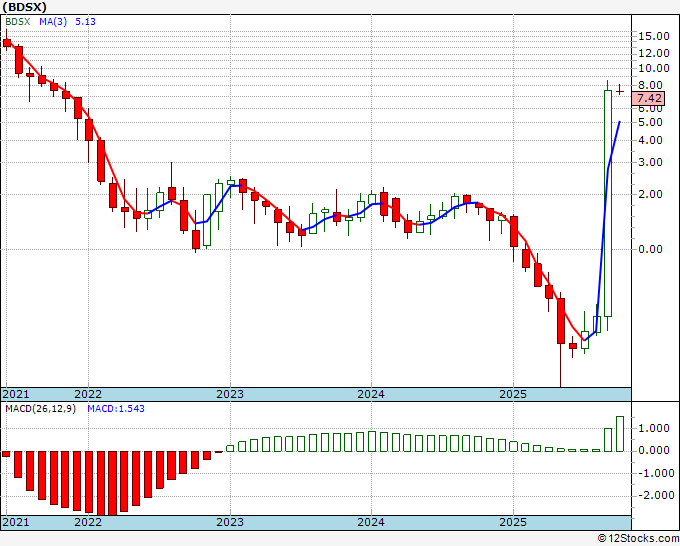Screen dimensions: 680x546
Task: Click 2021 on the price chart timeline
Action: 16,394
